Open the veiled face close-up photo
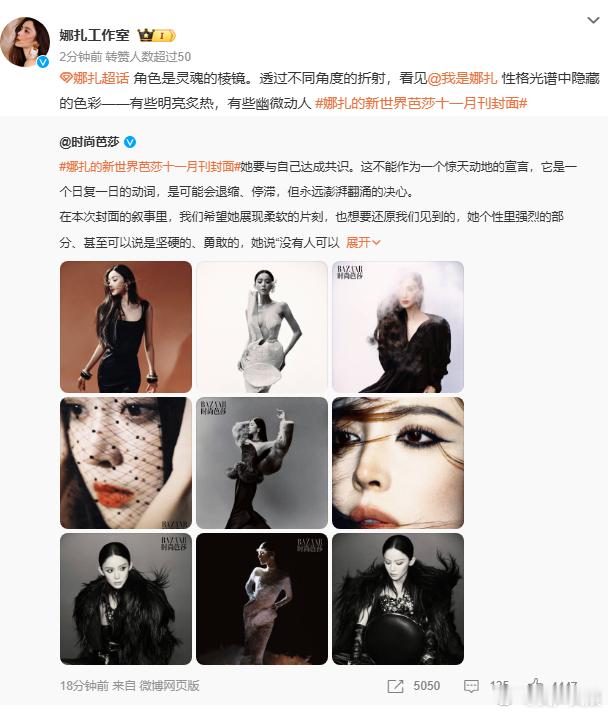The image size is (608, 714). click(x=126, y=463)
